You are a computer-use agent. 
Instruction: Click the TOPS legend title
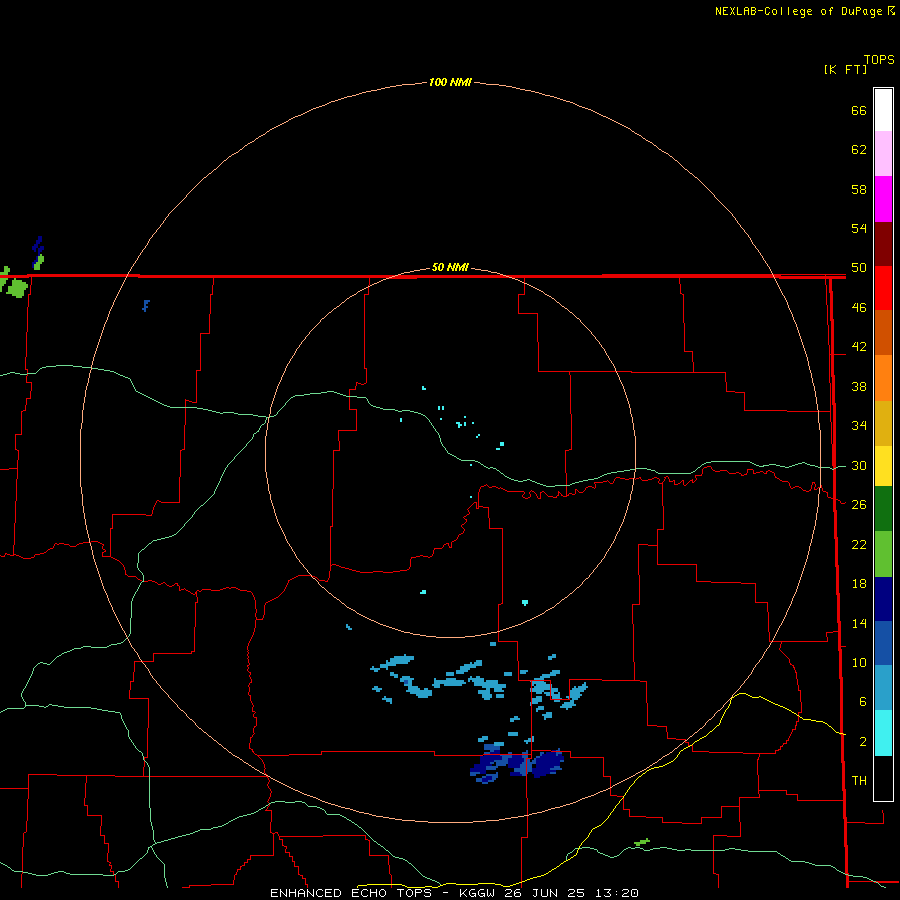pos(879,59)
